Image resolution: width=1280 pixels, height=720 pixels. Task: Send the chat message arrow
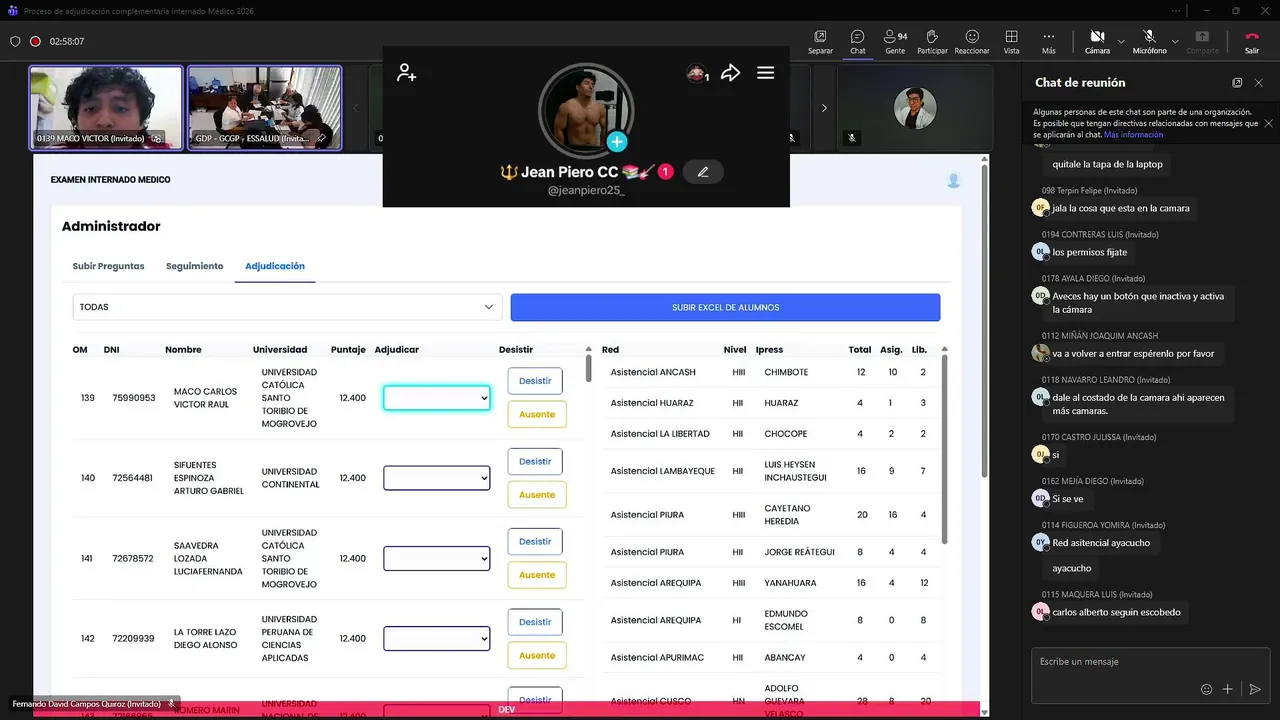[x=1255, y=689]
